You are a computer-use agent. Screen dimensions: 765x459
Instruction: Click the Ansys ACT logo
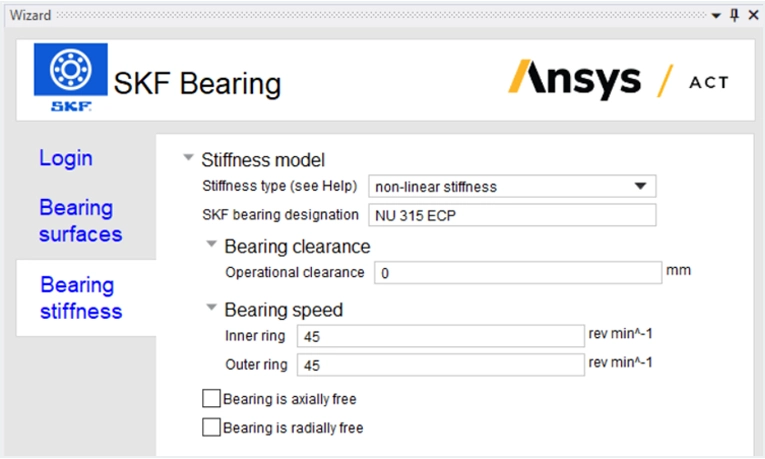tap(619, 80)
